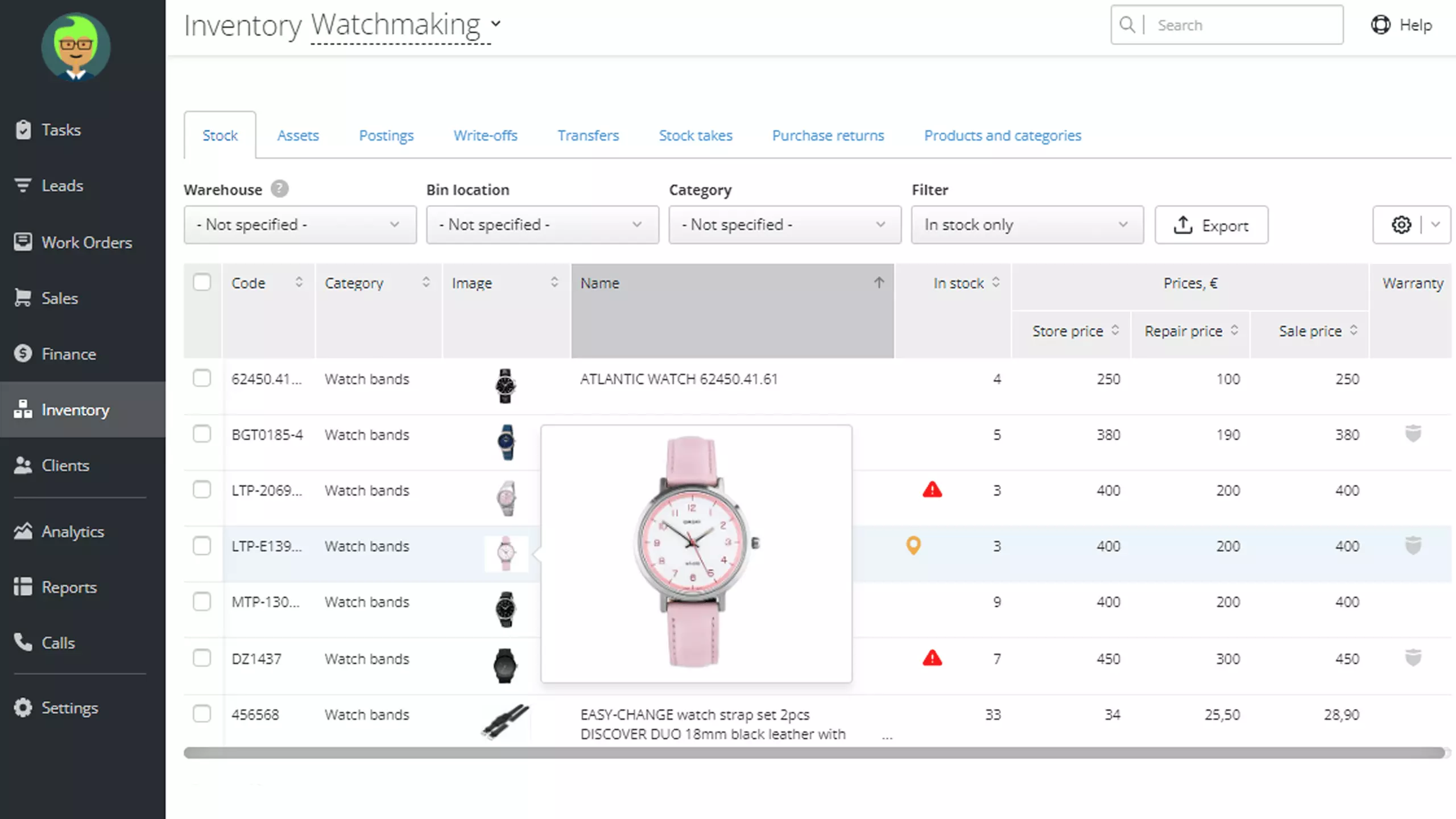1456x819 pixels.
Task: Open the Stock takes tab
Action: (x=696, y=135)
